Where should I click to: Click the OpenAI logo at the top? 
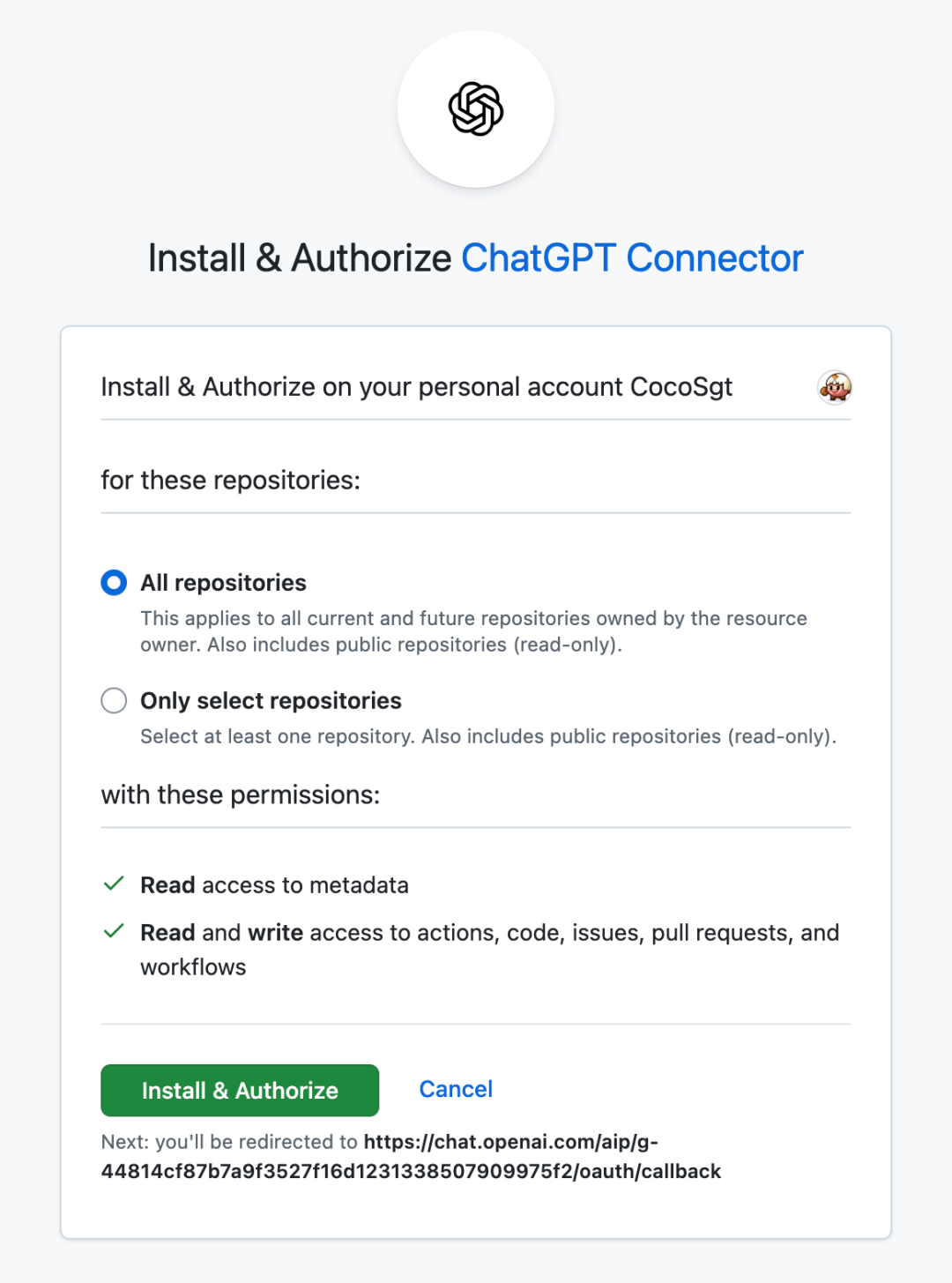(x=476, y=109)
